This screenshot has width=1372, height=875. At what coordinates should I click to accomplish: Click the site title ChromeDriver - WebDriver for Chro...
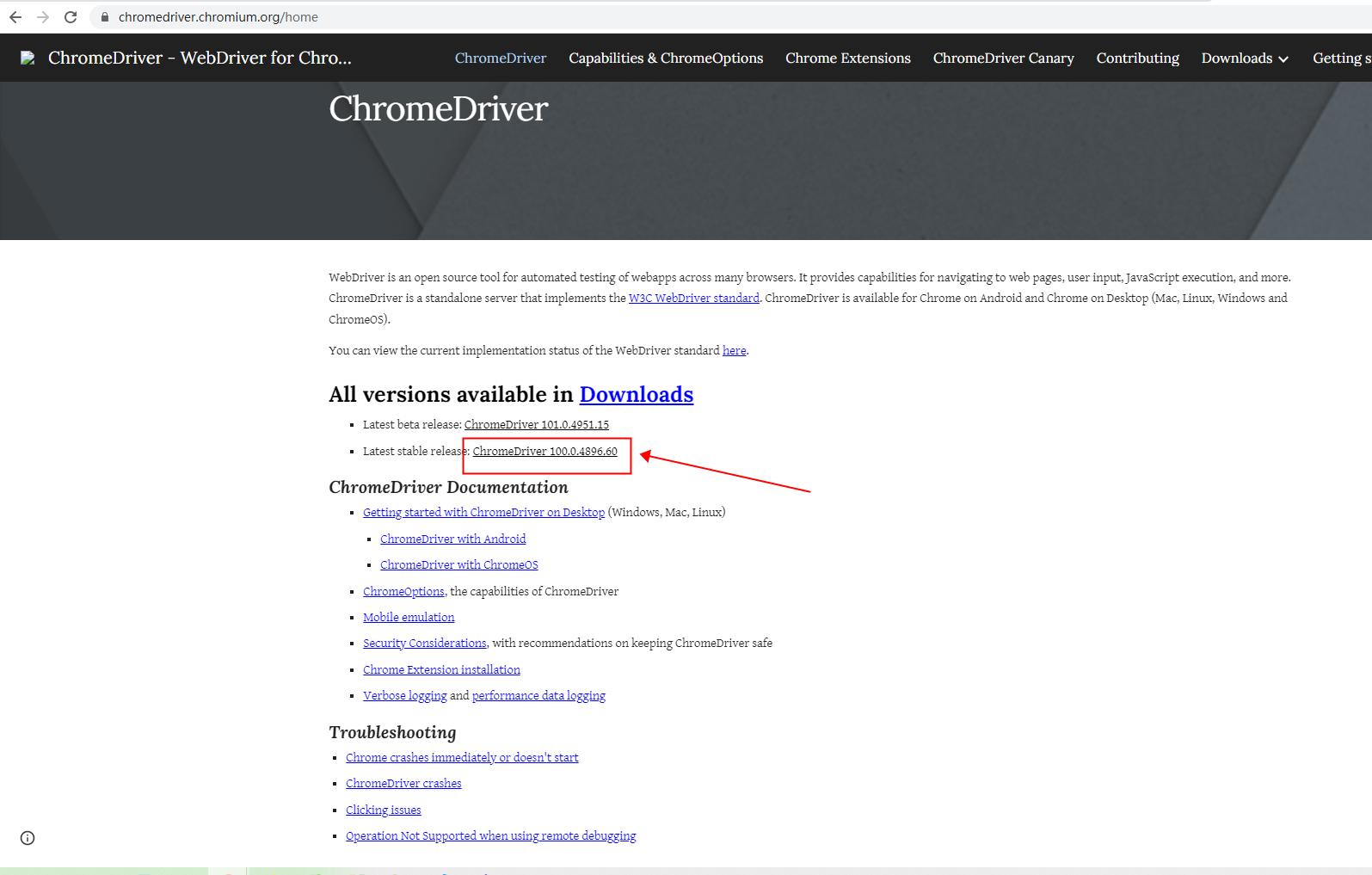pyautogui.click(x=200, y=58)
